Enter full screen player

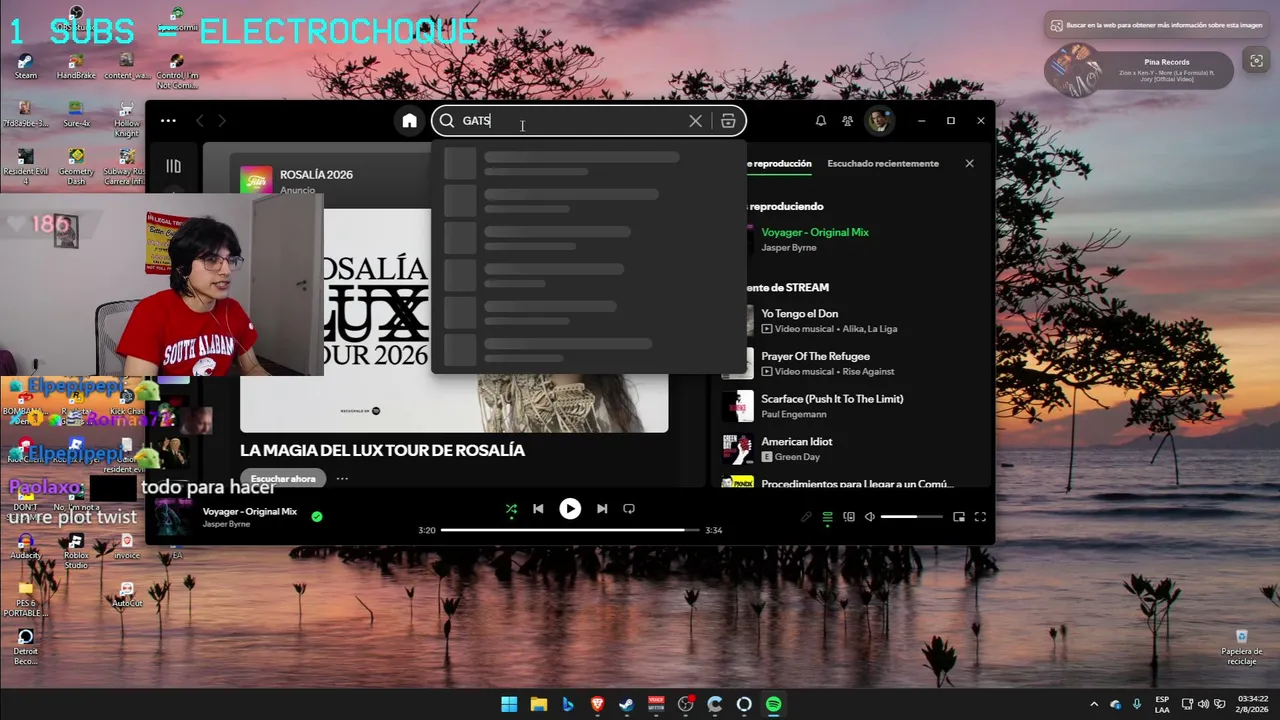tap(980, 517)
